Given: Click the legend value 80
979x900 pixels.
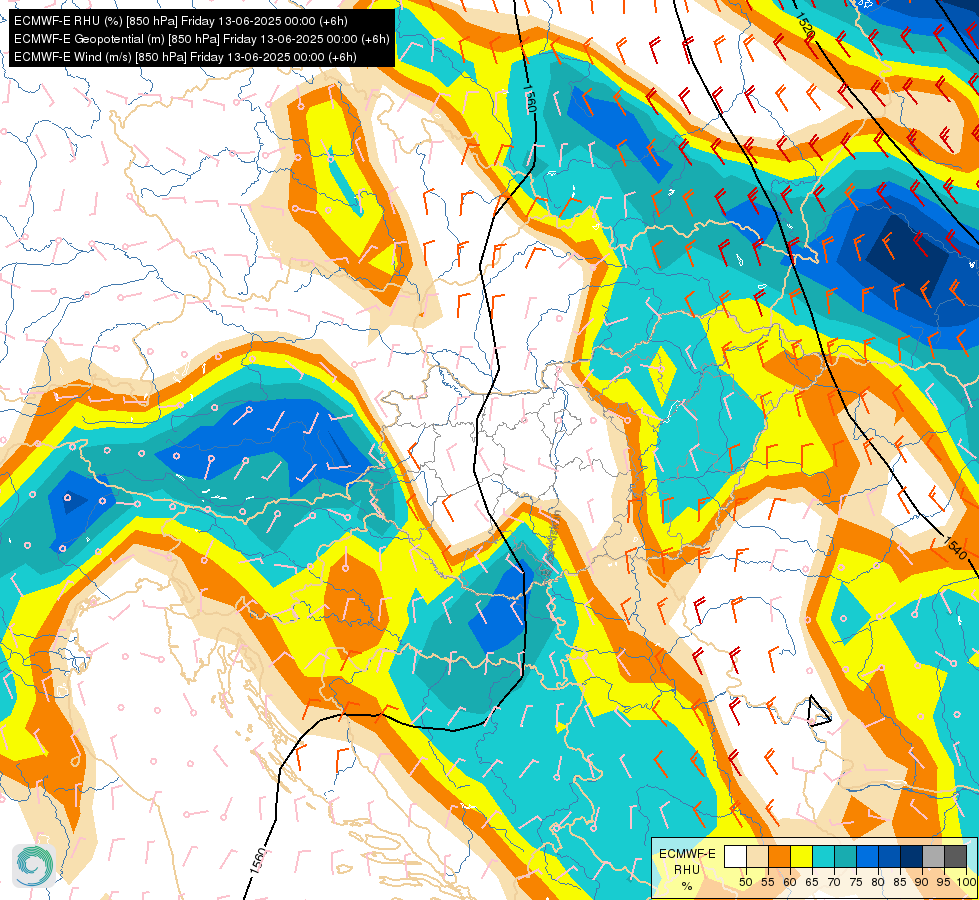Looking at the screenshot, I should pyautogui.click(x=878, y=882).
